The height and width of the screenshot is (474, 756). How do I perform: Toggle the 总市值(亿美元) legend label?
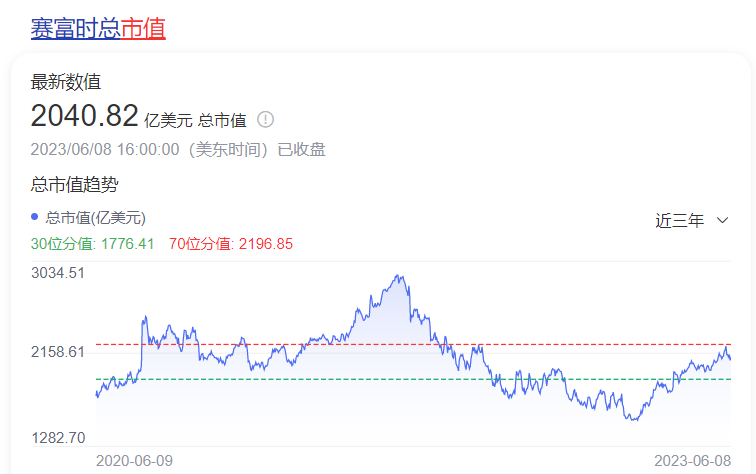95,217
